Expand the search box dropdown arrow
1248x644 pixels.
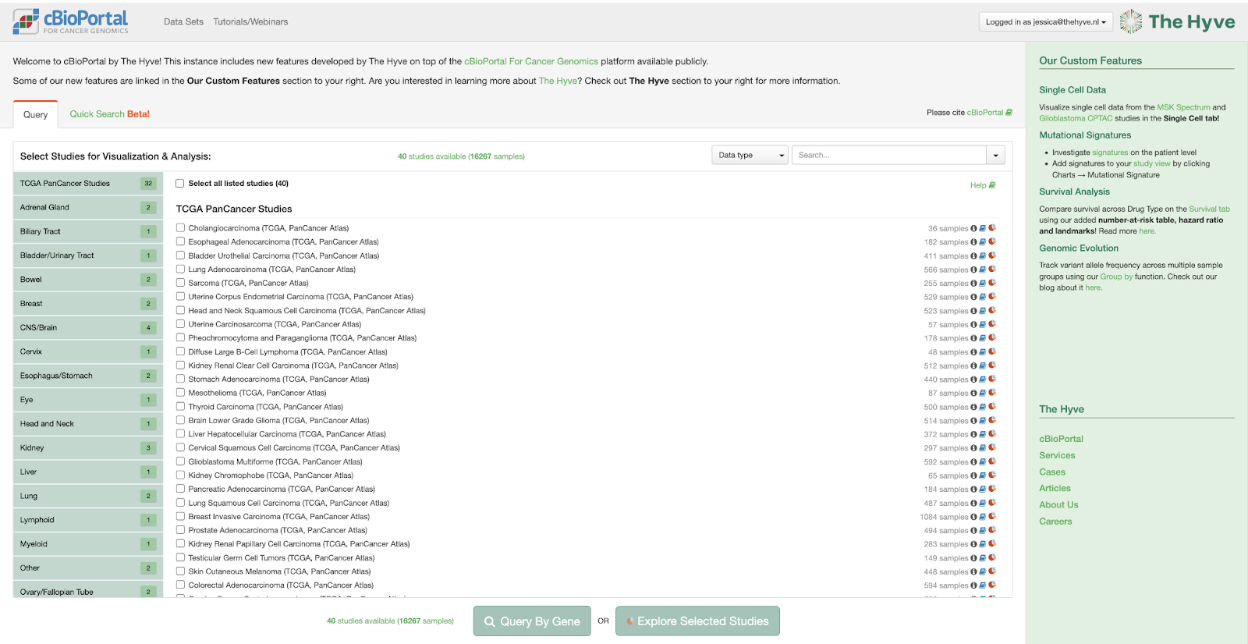click(x=996, y=156)
